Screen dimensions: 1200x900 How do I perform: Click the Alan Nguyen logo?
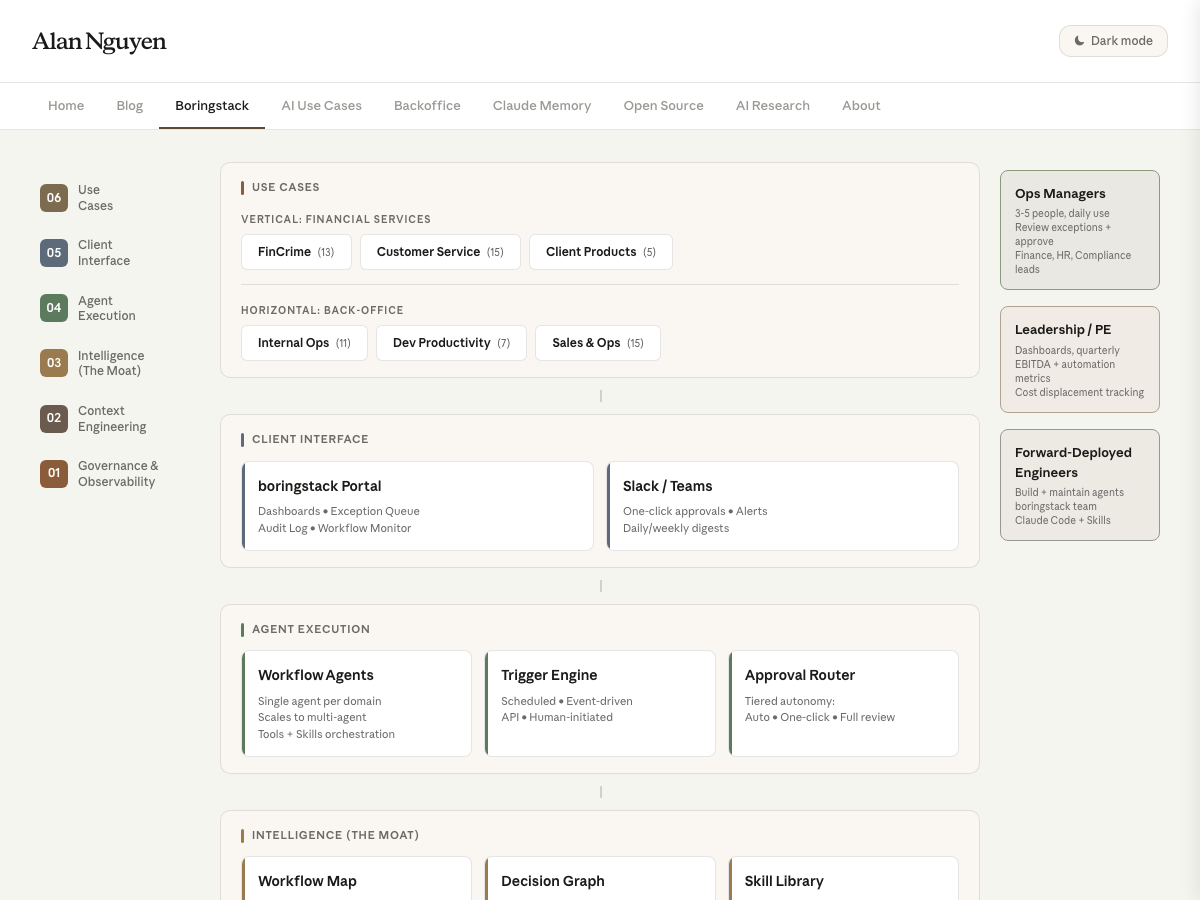point(99,42)
